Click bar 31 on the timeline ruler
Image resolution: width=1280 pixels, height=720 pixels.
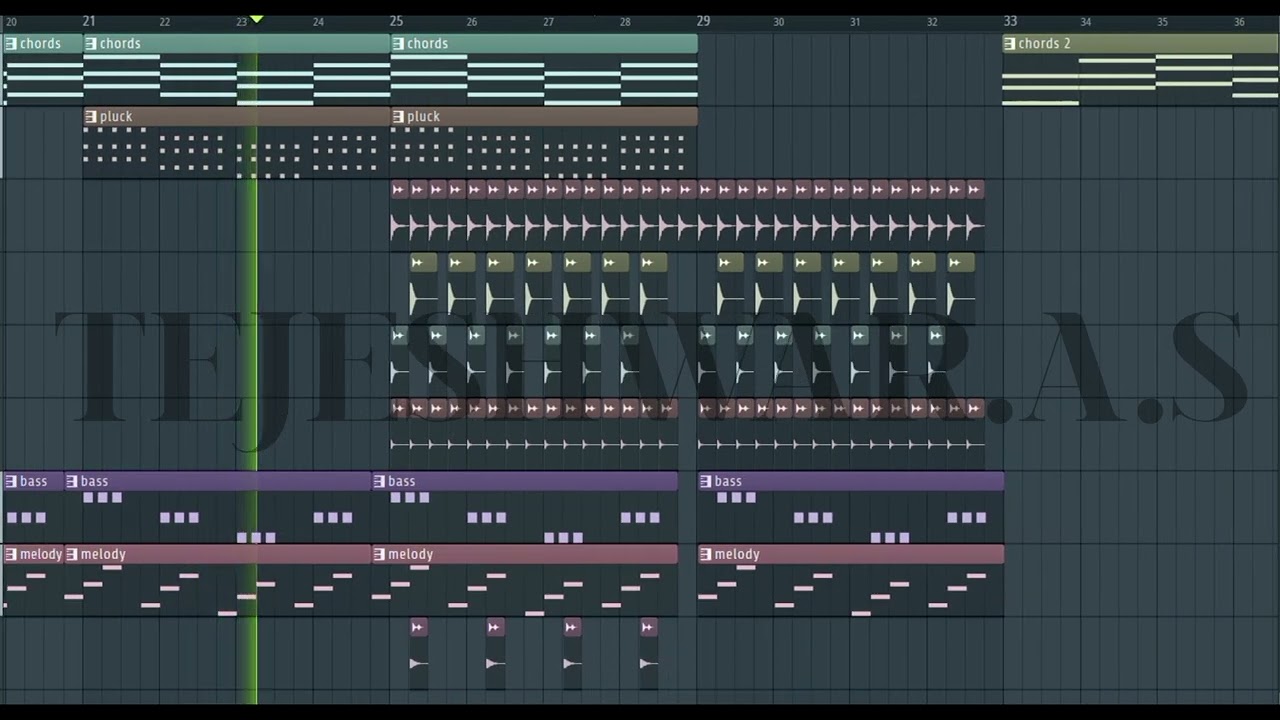click(855, 22)
